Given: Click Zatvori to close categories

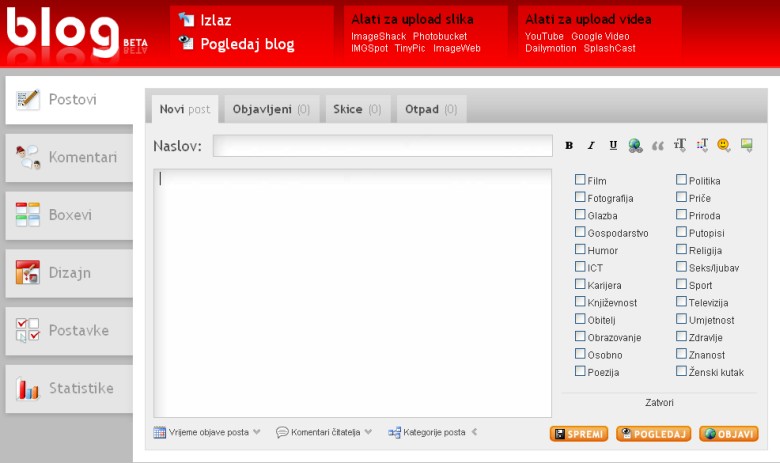Looking at the screenshot, I should point(659,402).
